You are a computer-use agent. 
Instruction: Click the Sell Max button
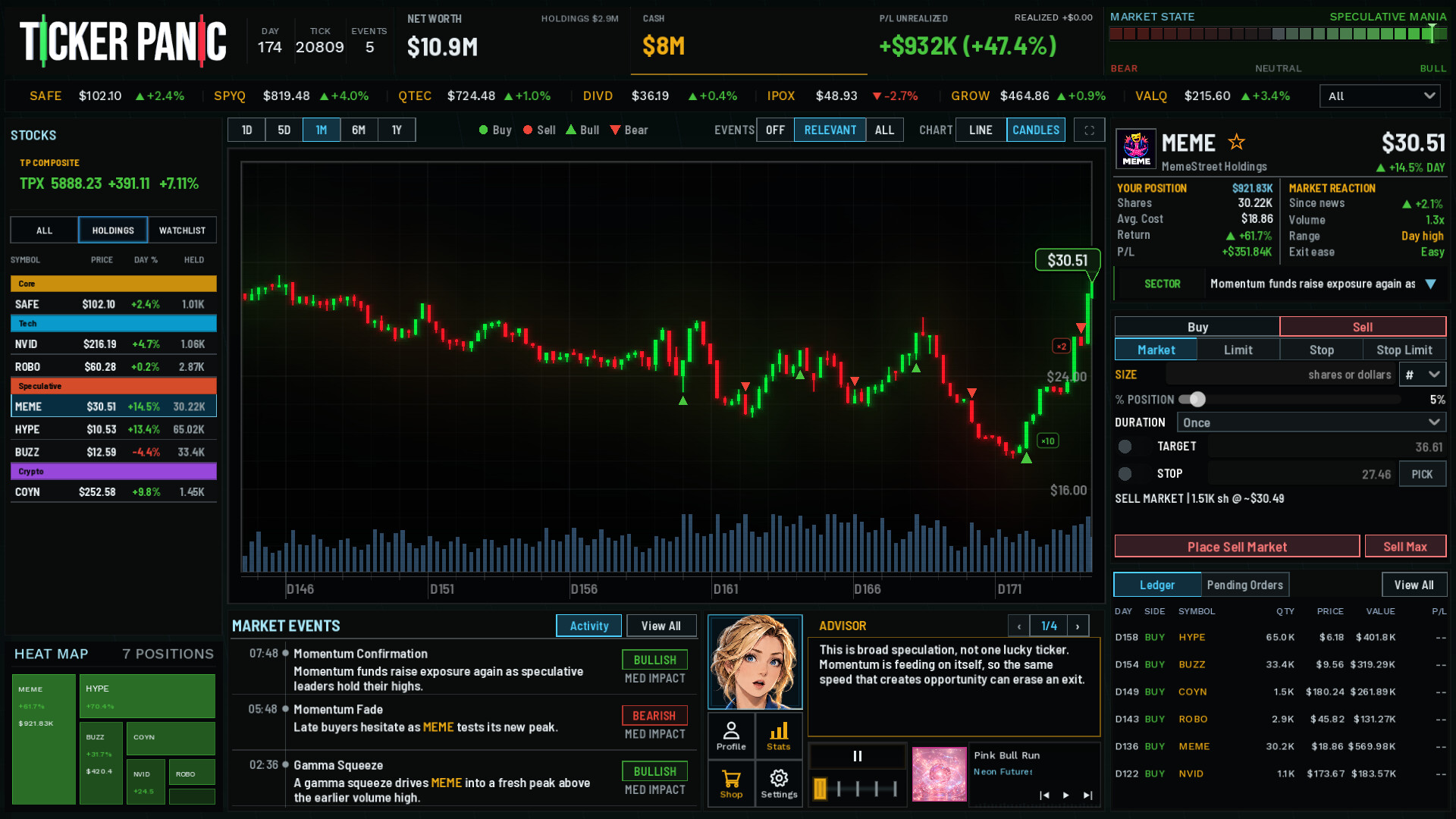[x=1405, y=547]
